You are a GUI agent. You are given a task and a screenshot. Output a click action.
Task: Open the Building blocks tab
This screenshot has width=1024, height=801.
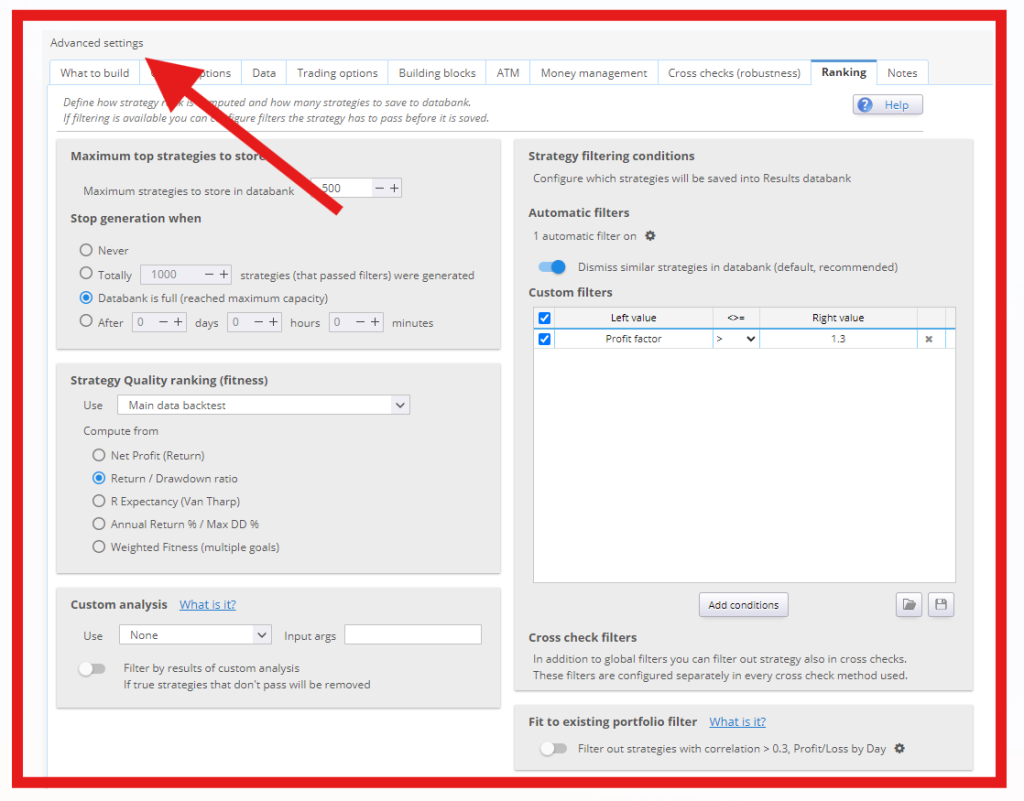coord(437,73)
